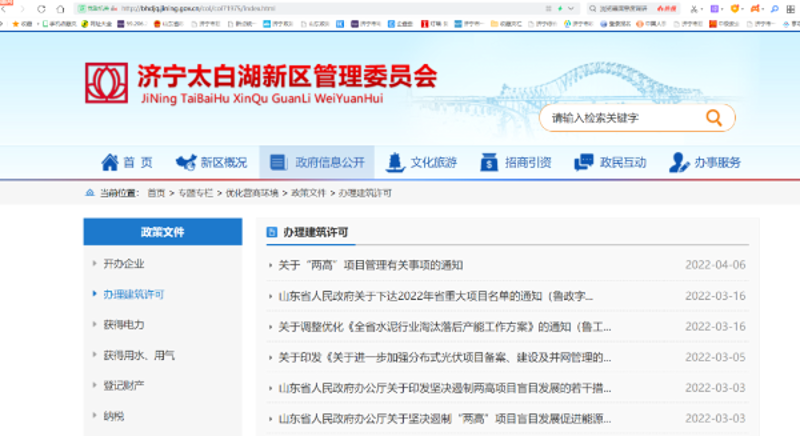Viewport: 800px width, 436px height.
Task: Click the green lightning speed-mode icon
Action: (x=560, y=8)
